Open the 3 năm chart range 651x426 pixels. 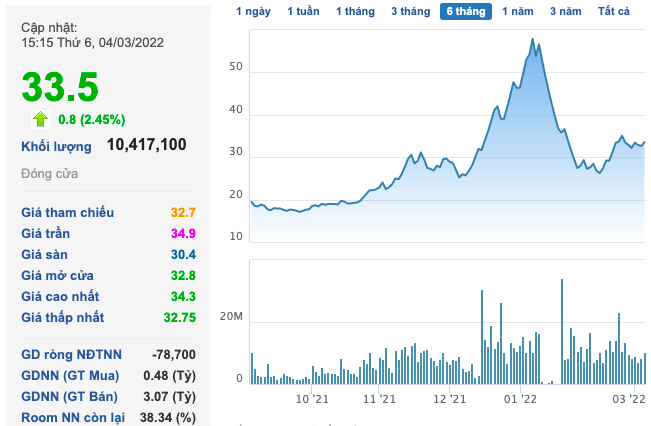pyautogui.click(x=566, y=11)
